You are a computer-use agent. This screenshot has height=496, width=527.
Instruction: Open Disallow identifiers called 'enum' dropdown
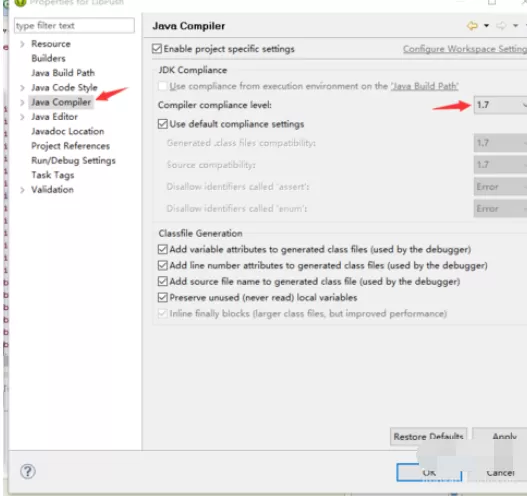coord(500,209)
